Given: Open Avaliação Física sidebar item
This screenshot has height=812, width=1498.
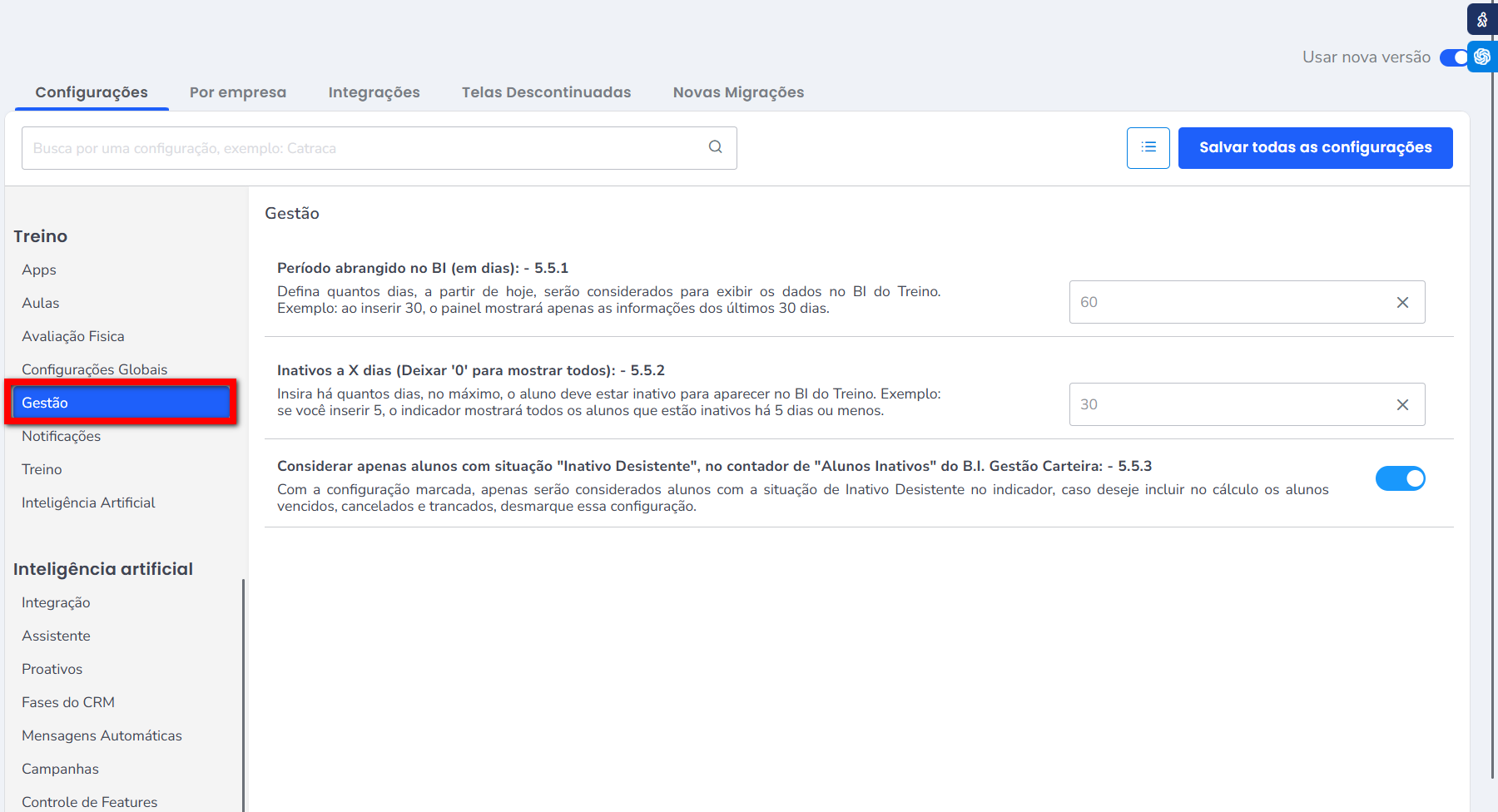Looking at the screenshot, I should pyautogui.click(x=73, y=336).
